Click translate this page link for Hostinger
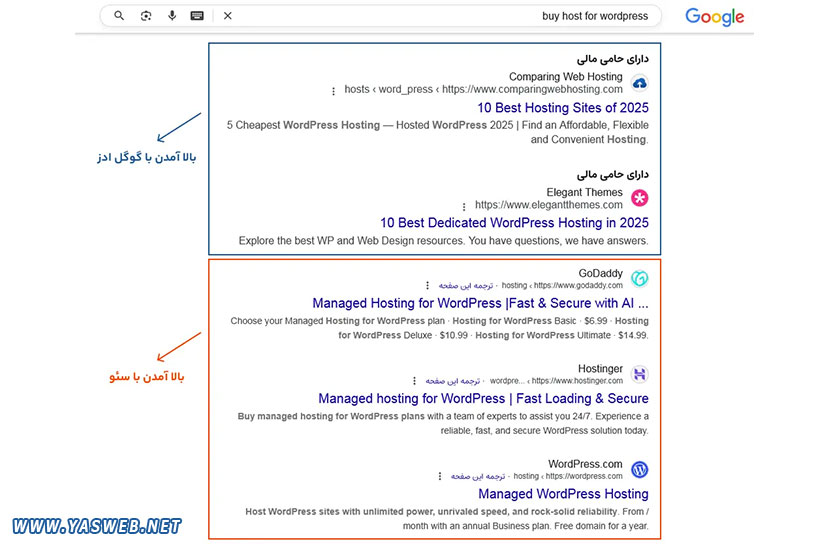Screen dimensions: 831x550 [453, 381]
